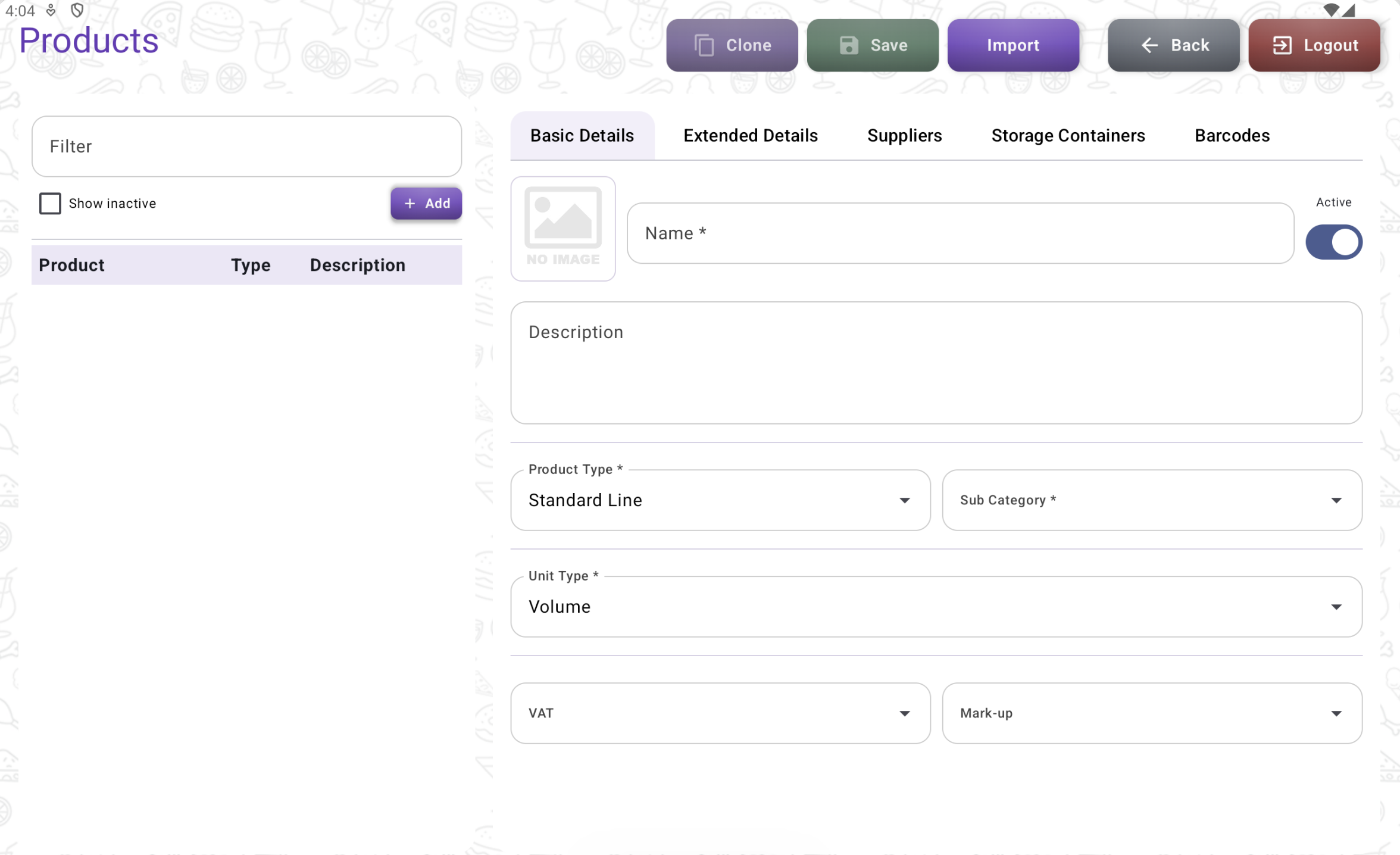The width and height of the screenshot is (1400, 855).
Task: Open the Barcodes tab
Action: coord(1232,136)
